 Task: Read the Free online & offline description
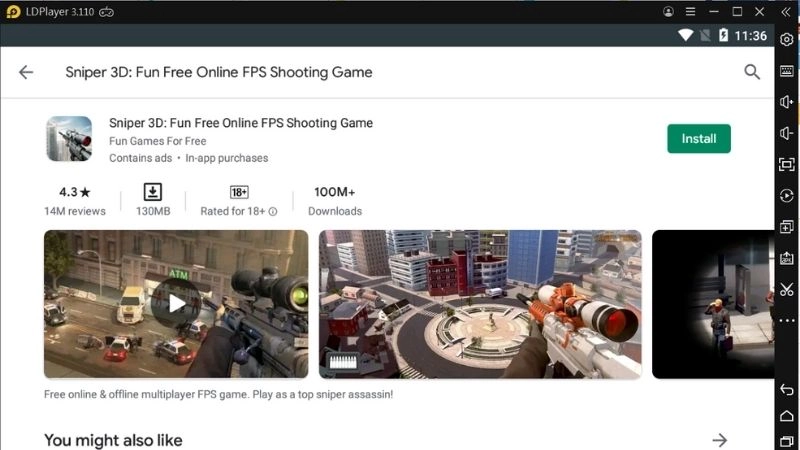[x=218, y=394]
